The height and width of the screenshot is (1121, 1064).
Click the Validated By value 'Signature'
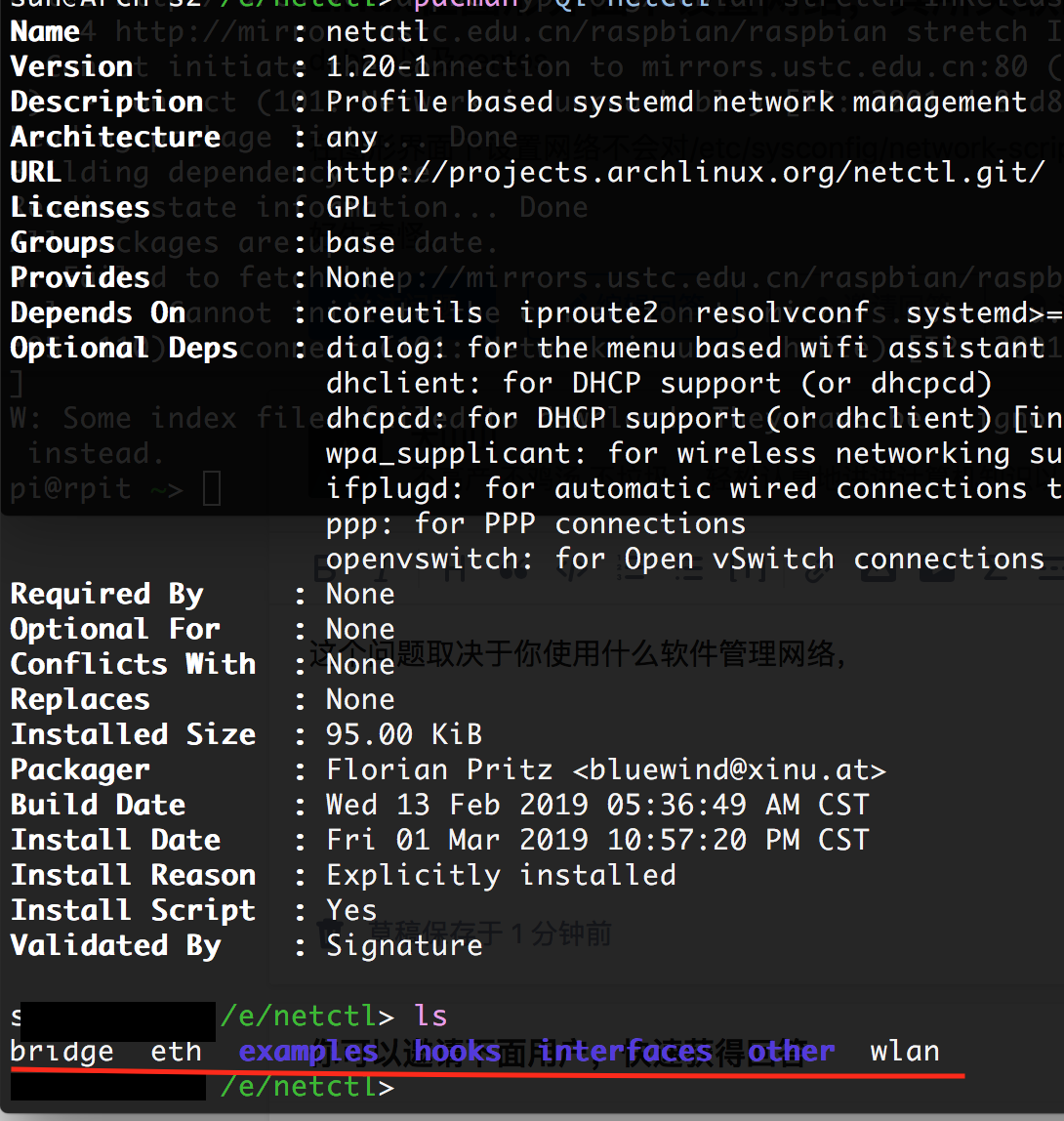click(404, 944)
